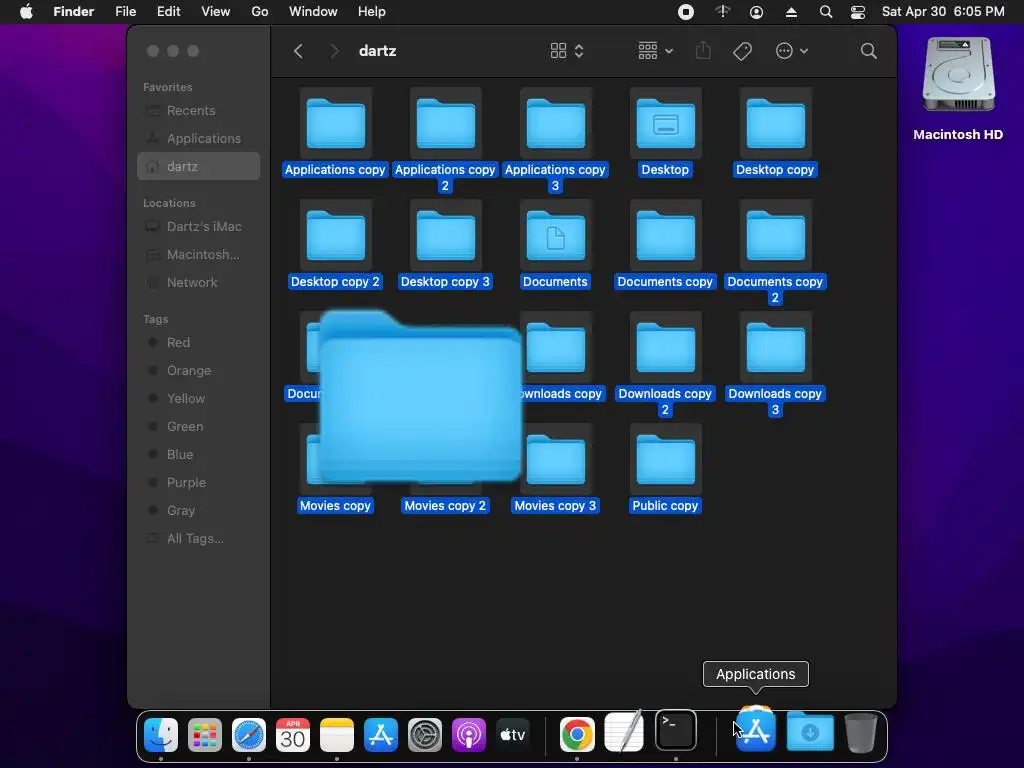Select the Desktop copy folder
Viewport: 1024px width, 768px height.
(775, 123)
